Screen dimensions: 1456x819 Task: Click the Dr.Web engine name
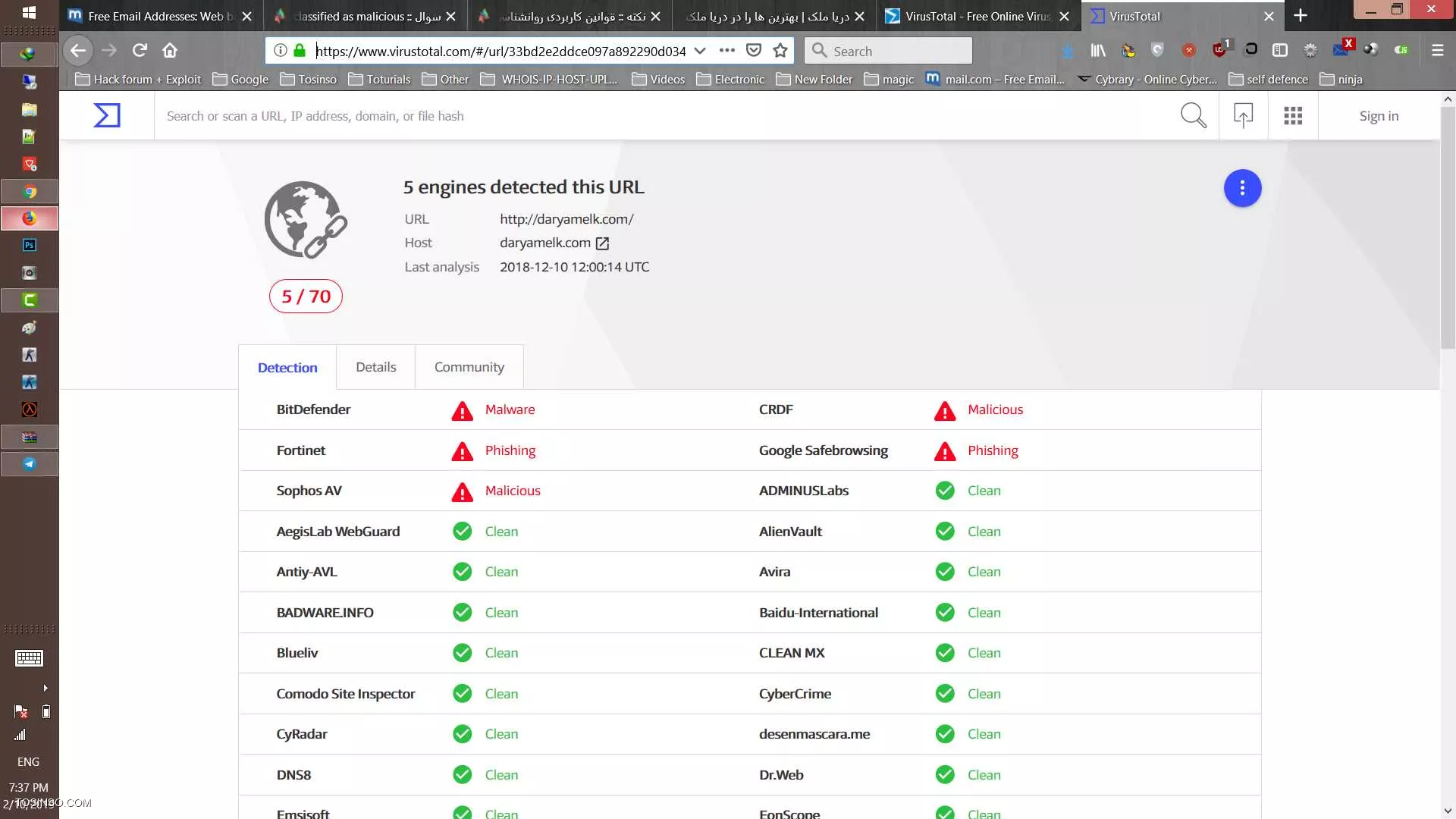pyautogui.click(x=781, y=775)
